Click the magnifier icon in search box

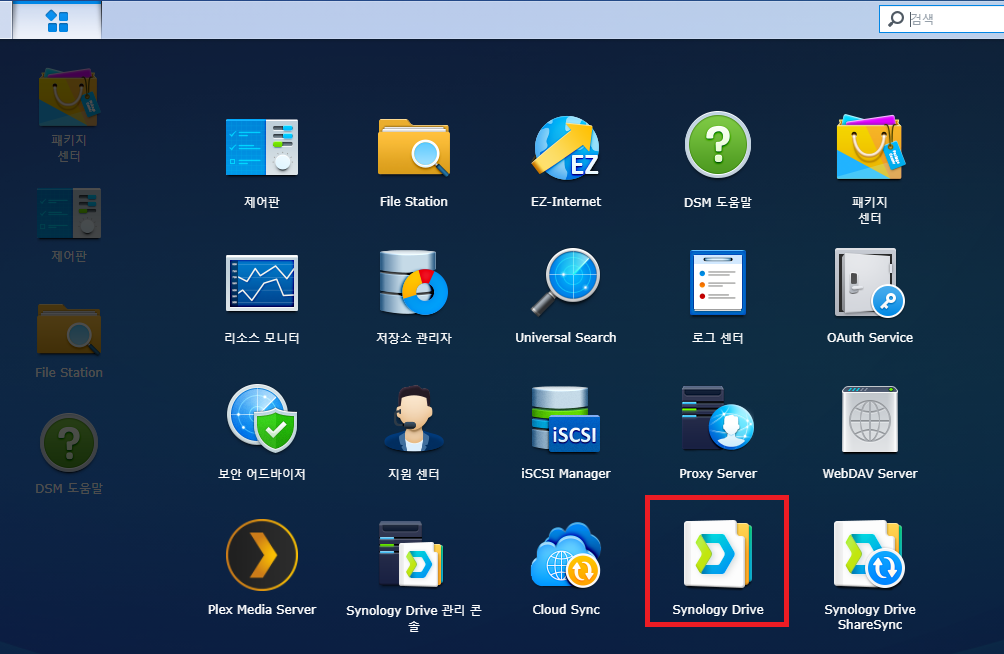(x=896, y=19)
